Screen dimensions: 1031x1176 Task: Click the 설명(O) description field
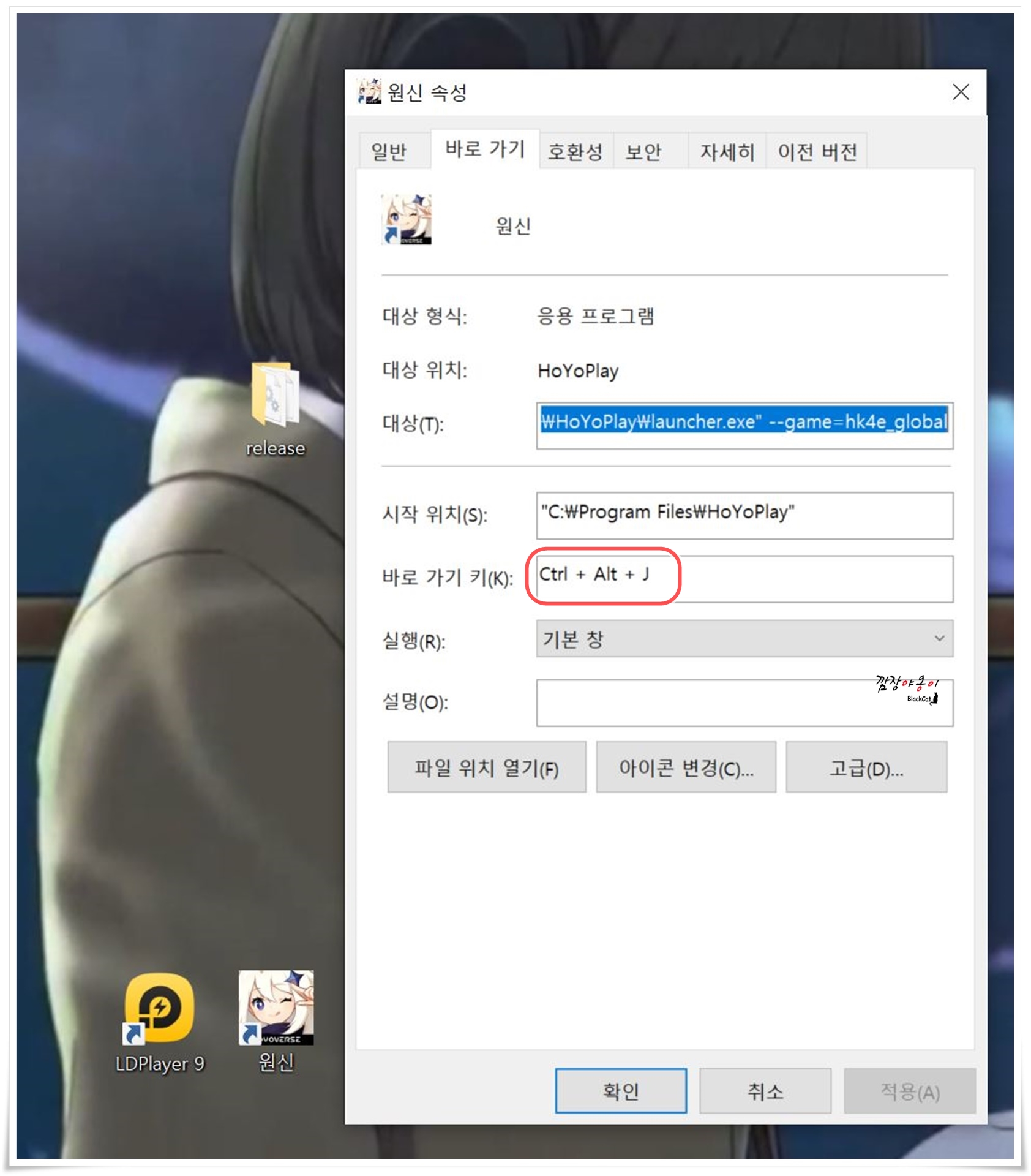point(744,703)
